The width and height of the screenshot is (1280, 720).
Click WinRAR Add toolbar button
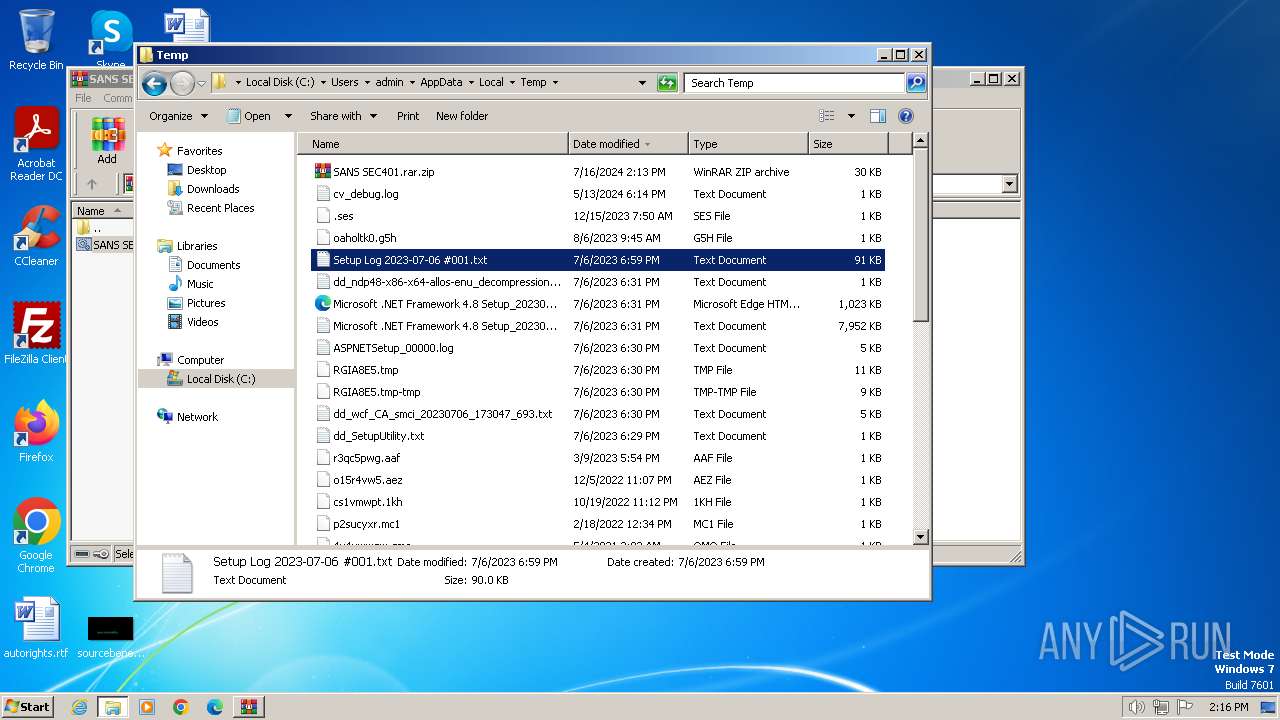[107, 141]
